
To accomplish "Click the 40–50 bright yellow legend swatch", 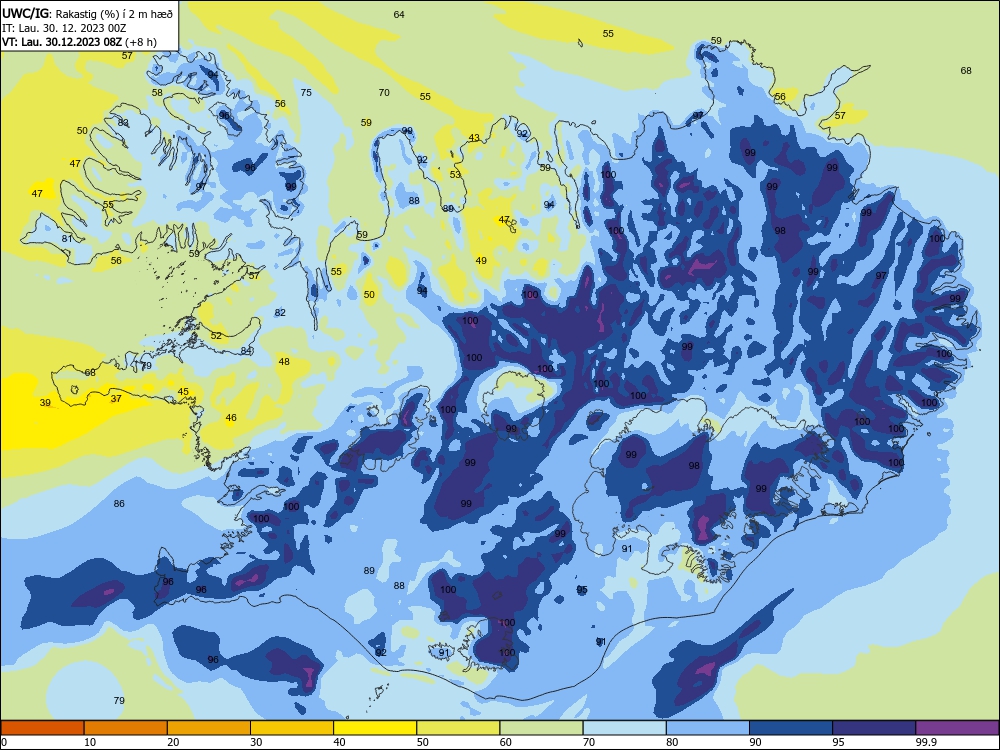I will (375, 728).
